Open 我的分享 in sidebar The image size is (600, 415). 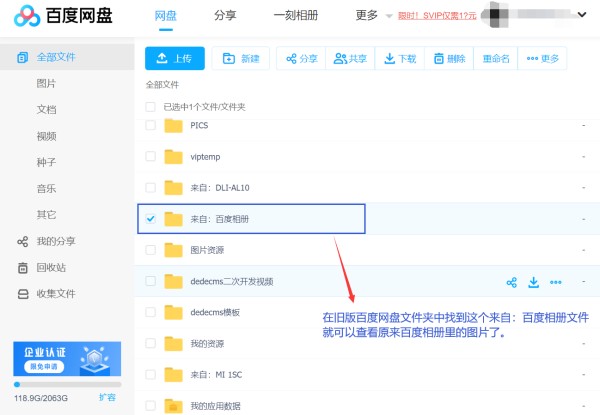pos(46,241)
